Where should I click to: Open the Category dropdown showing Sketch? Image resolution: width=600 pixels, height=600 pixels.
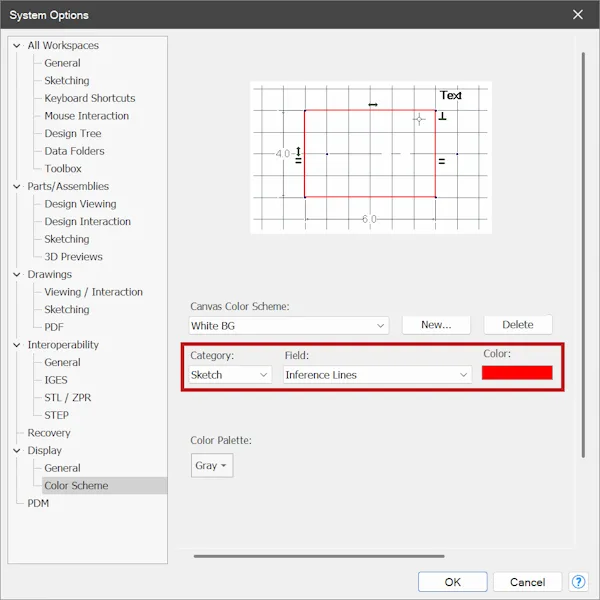point(230,375)
